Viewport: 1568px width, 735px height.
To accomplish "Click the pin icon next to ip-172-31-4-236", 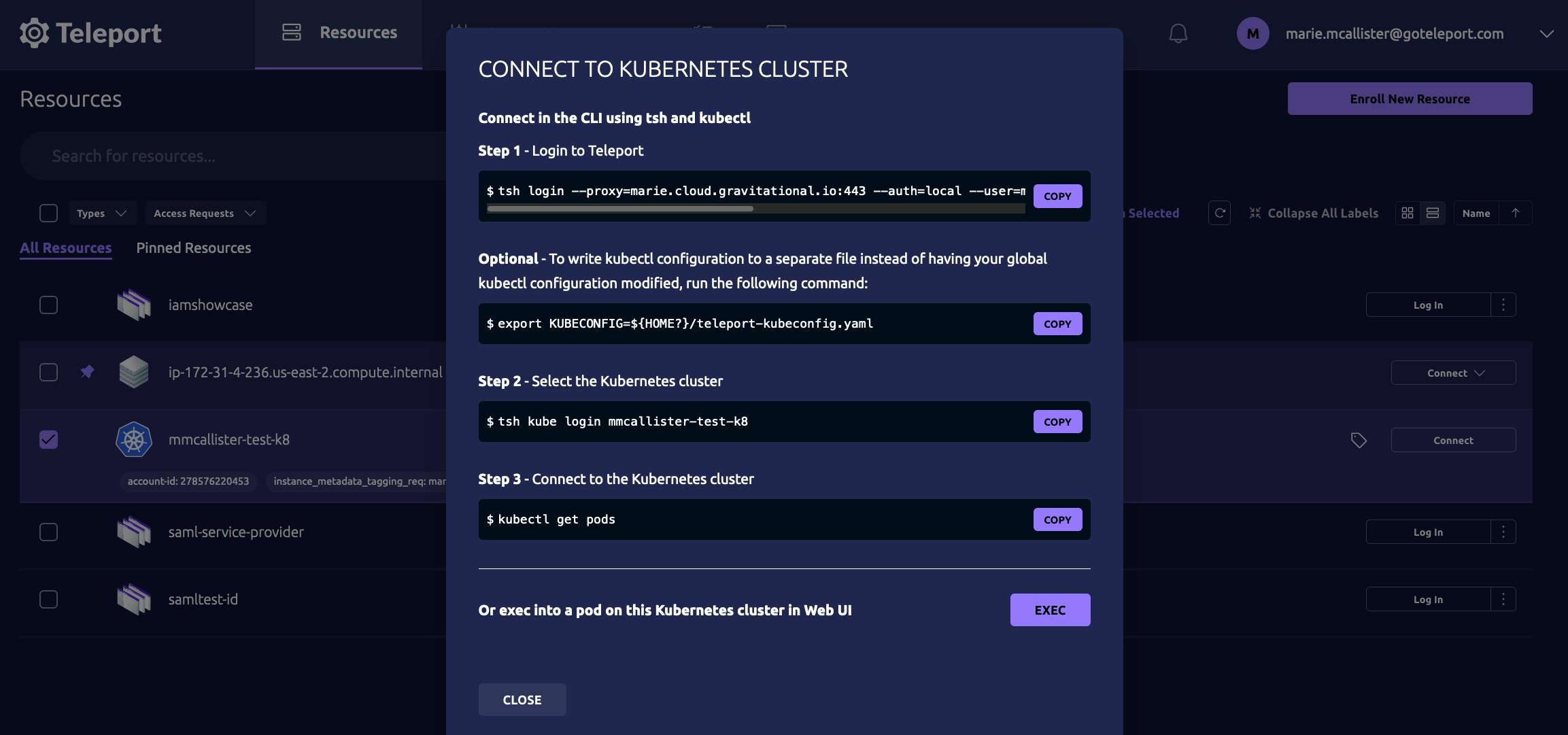I will [87, 372].
